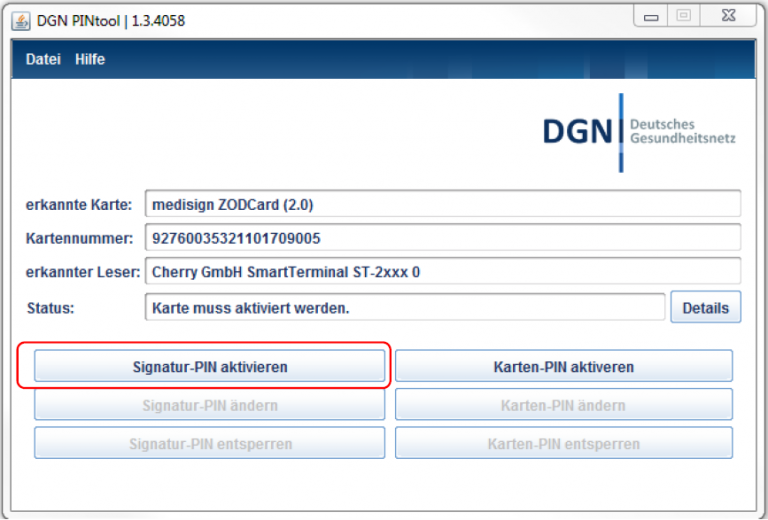Open the Hilfe menu
768x520 pixels.
point(90,59)
